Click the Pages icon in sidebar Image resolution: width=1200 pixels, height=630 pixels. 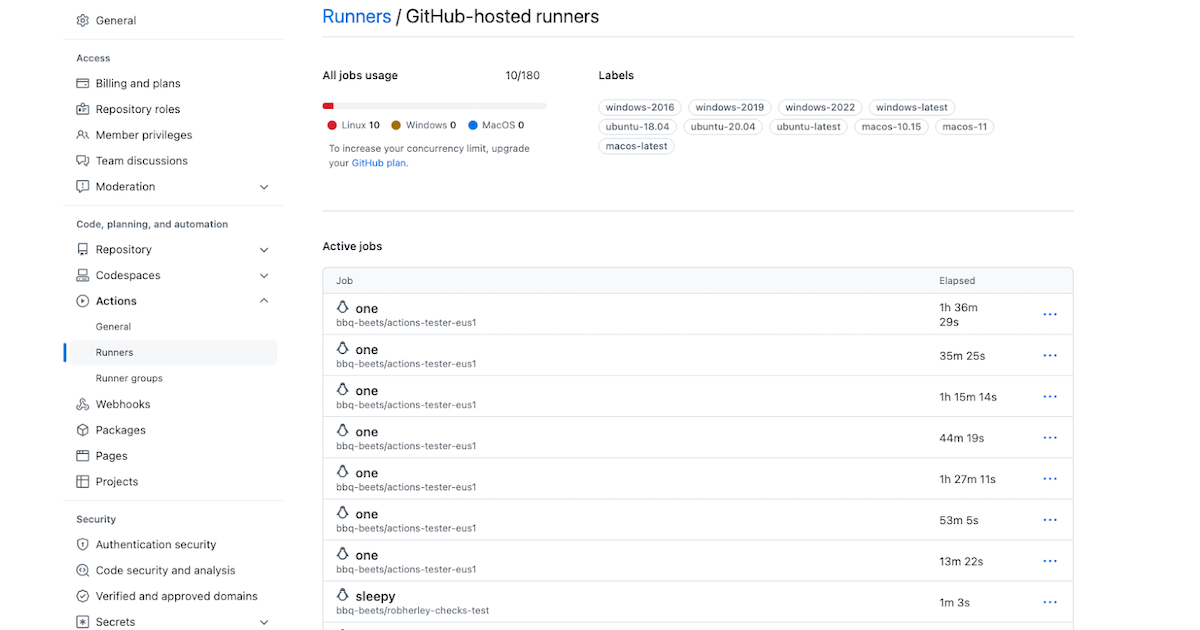[x=79, y=455]
